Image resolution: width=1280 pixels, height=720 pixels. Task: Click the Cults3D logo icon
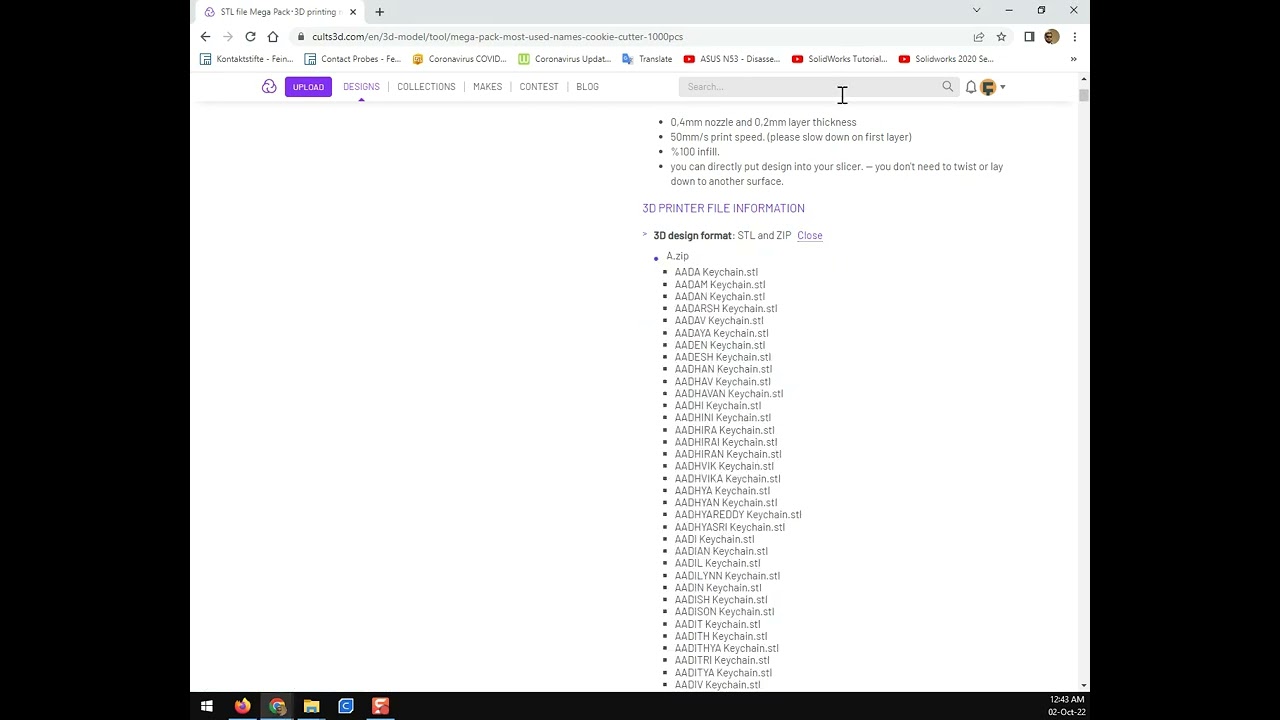(269, 87)
